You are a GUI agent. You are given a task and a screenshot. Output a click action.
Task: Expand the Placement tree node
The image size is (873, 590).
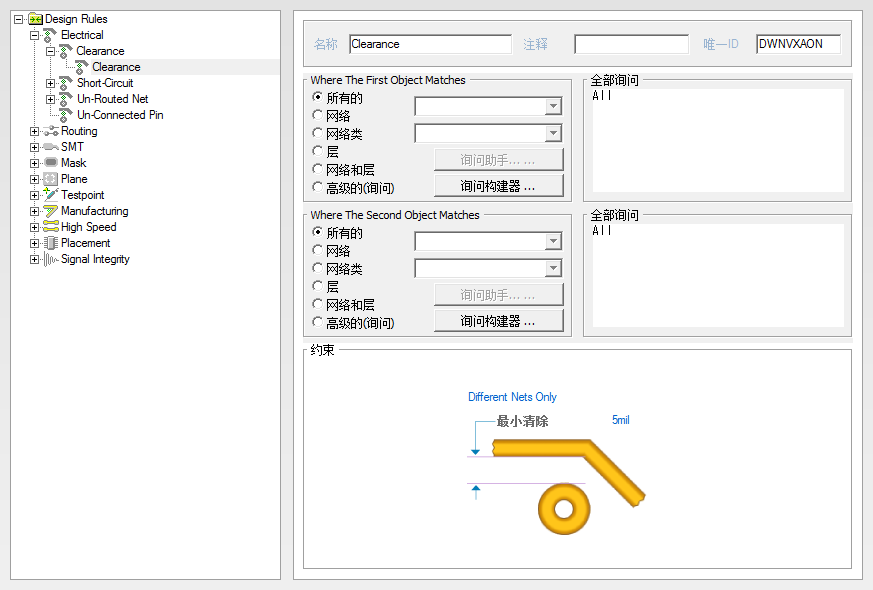tap(34, 243)
